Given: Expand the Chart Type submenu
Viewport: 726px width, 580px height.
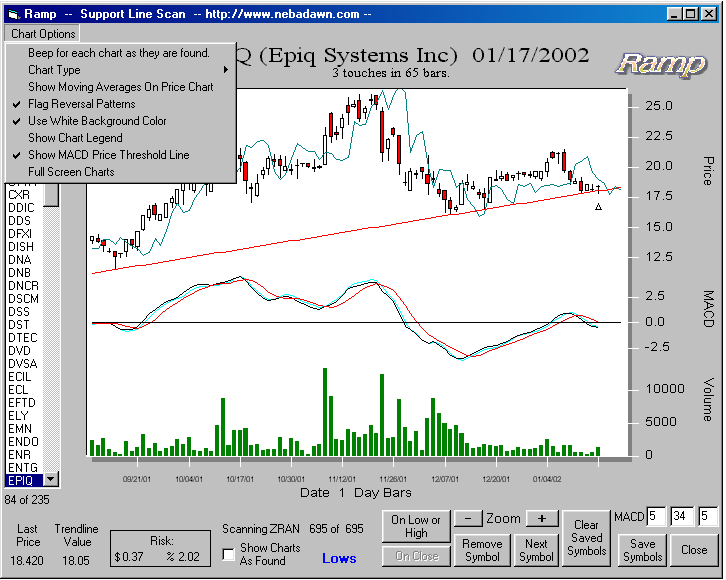Looking at the screenshot, I should pyautogui.click(x=120, y=70).
